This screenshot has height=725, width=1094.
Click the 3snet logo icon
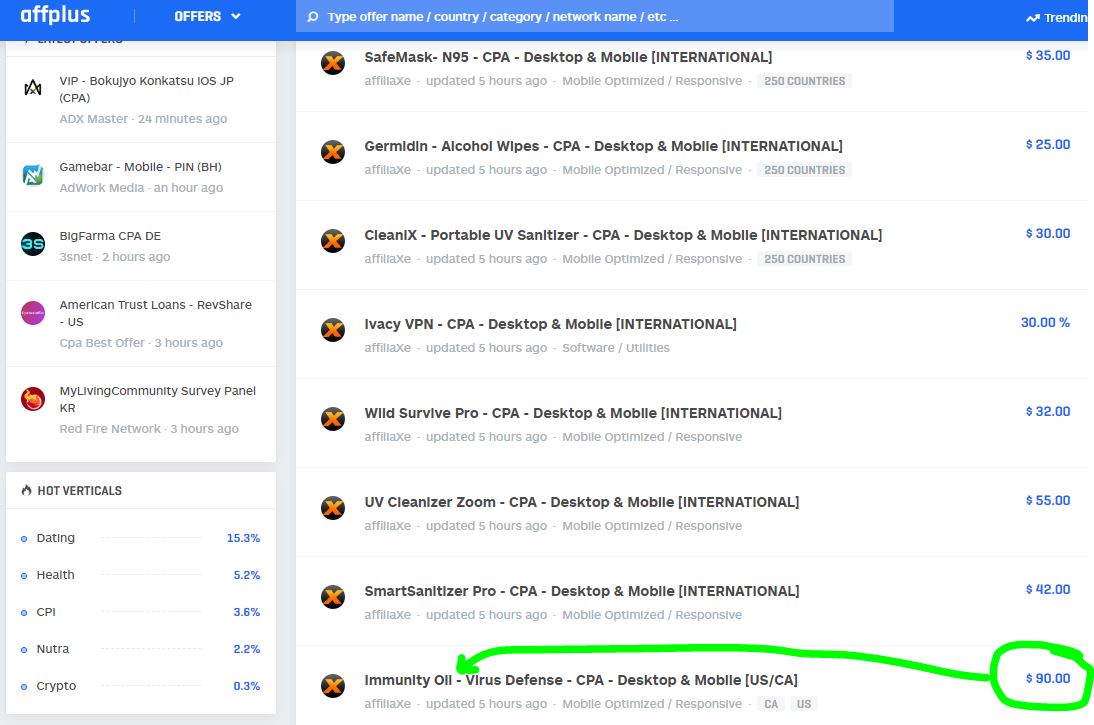(33, 244)
